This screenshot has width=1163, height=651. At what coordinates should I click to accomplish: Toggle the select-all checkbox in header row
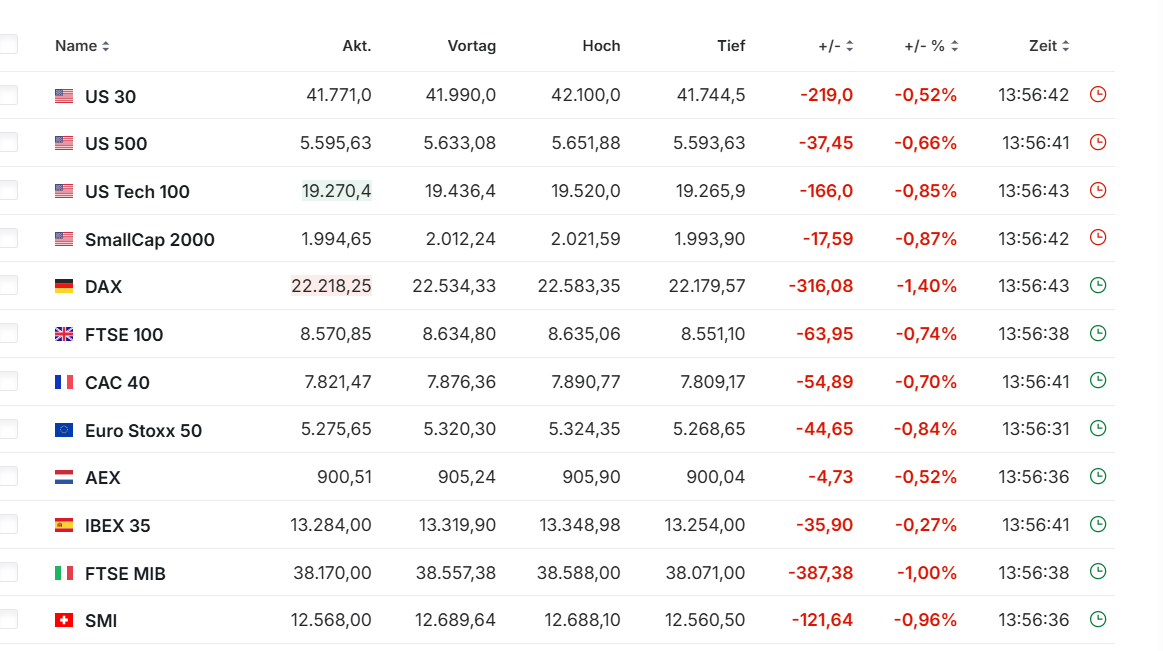tap(8, 44)
